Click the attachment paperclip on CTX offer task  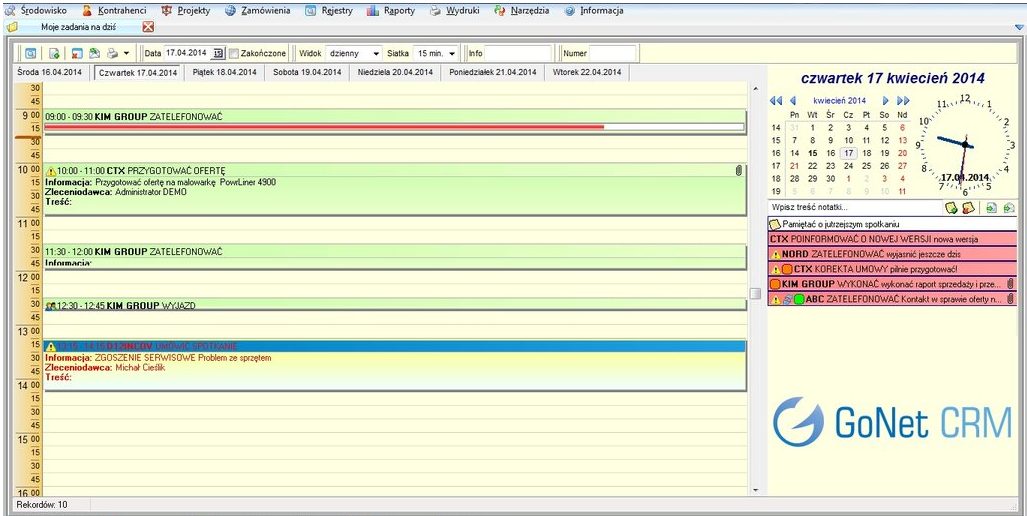point(738,170)
